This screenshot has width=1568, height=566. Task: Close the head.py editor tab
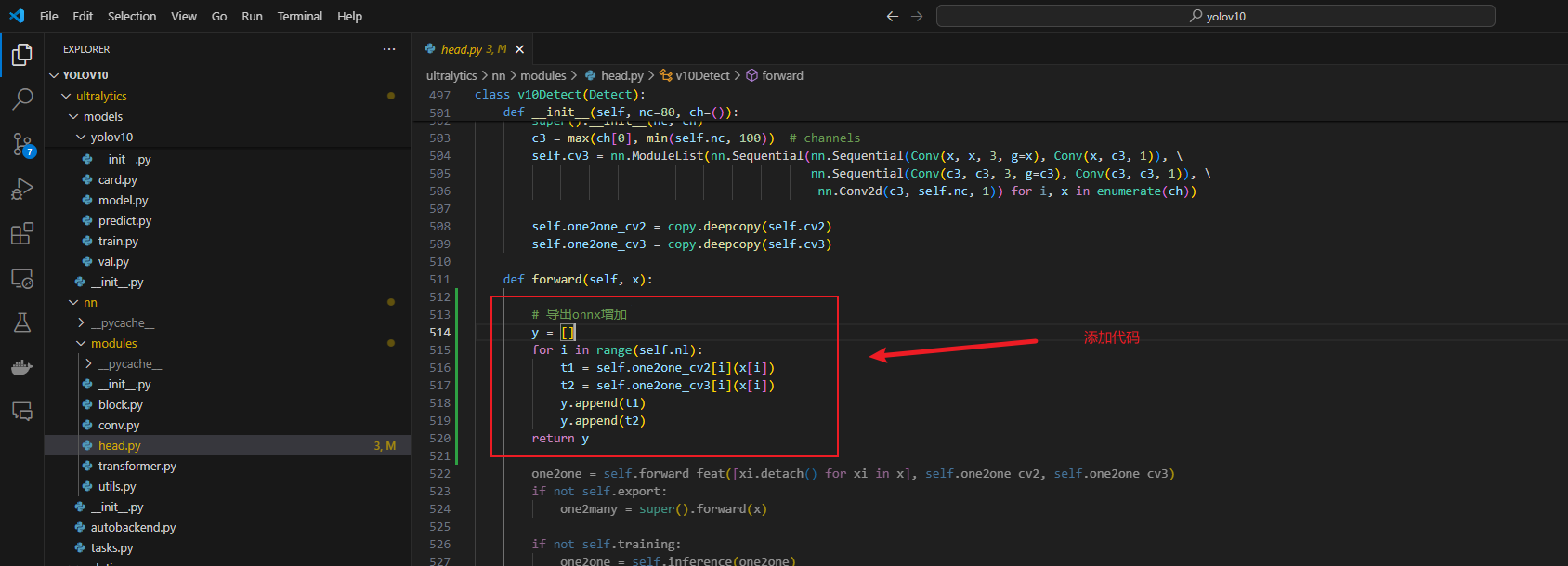tap(519, 49)
